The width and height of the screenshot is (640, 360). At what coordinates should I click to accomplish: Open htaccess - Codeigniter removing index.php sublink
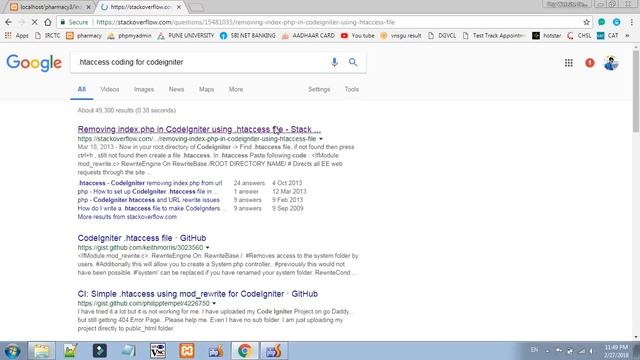pos(150,183)
